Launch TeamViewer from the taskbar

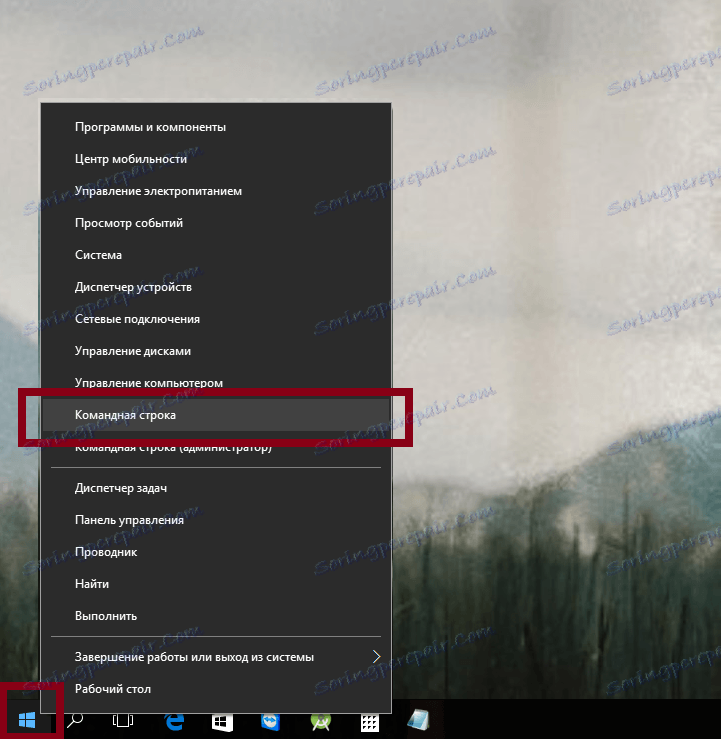(x=270, y=721)
